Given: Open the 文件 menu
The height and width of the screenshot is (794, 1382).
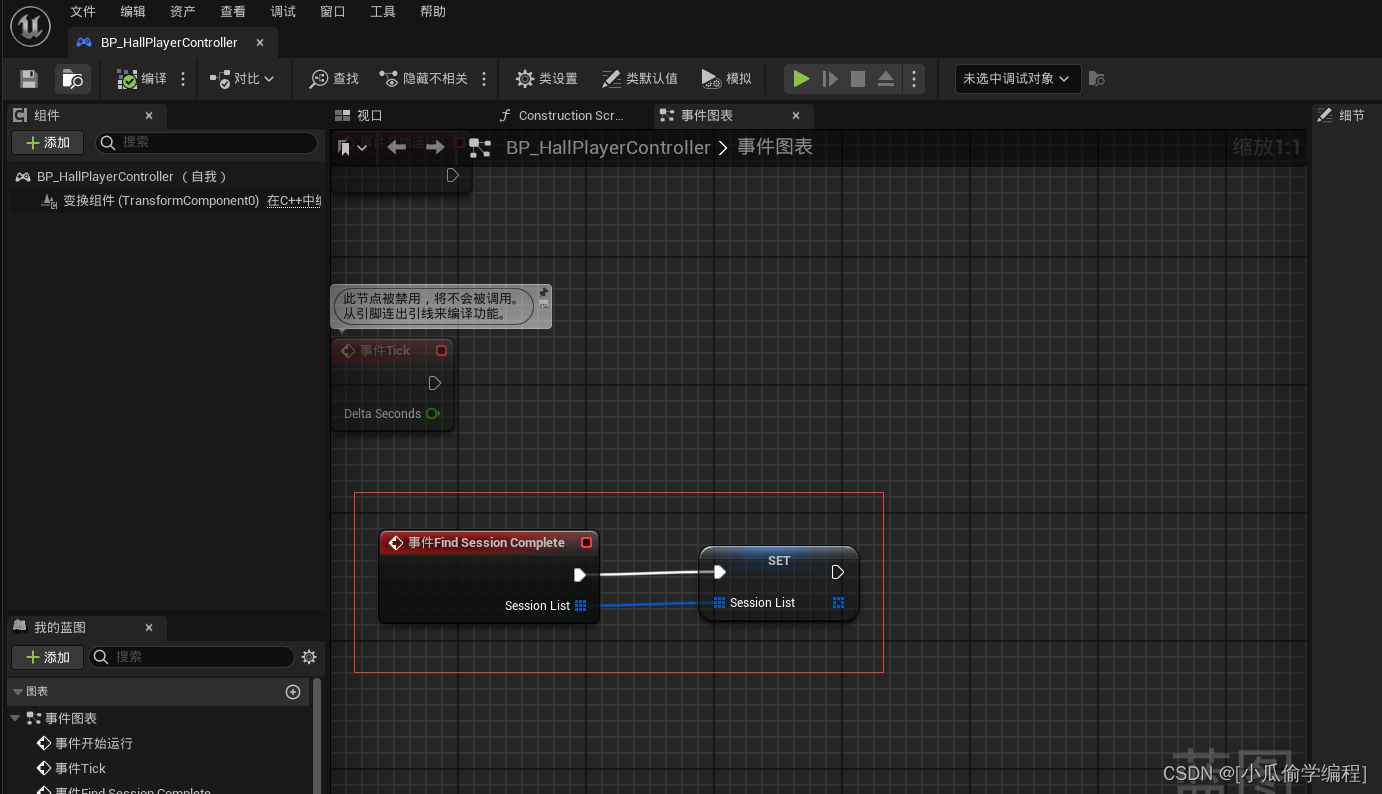Looking at the screenshot, I should 83,12.
